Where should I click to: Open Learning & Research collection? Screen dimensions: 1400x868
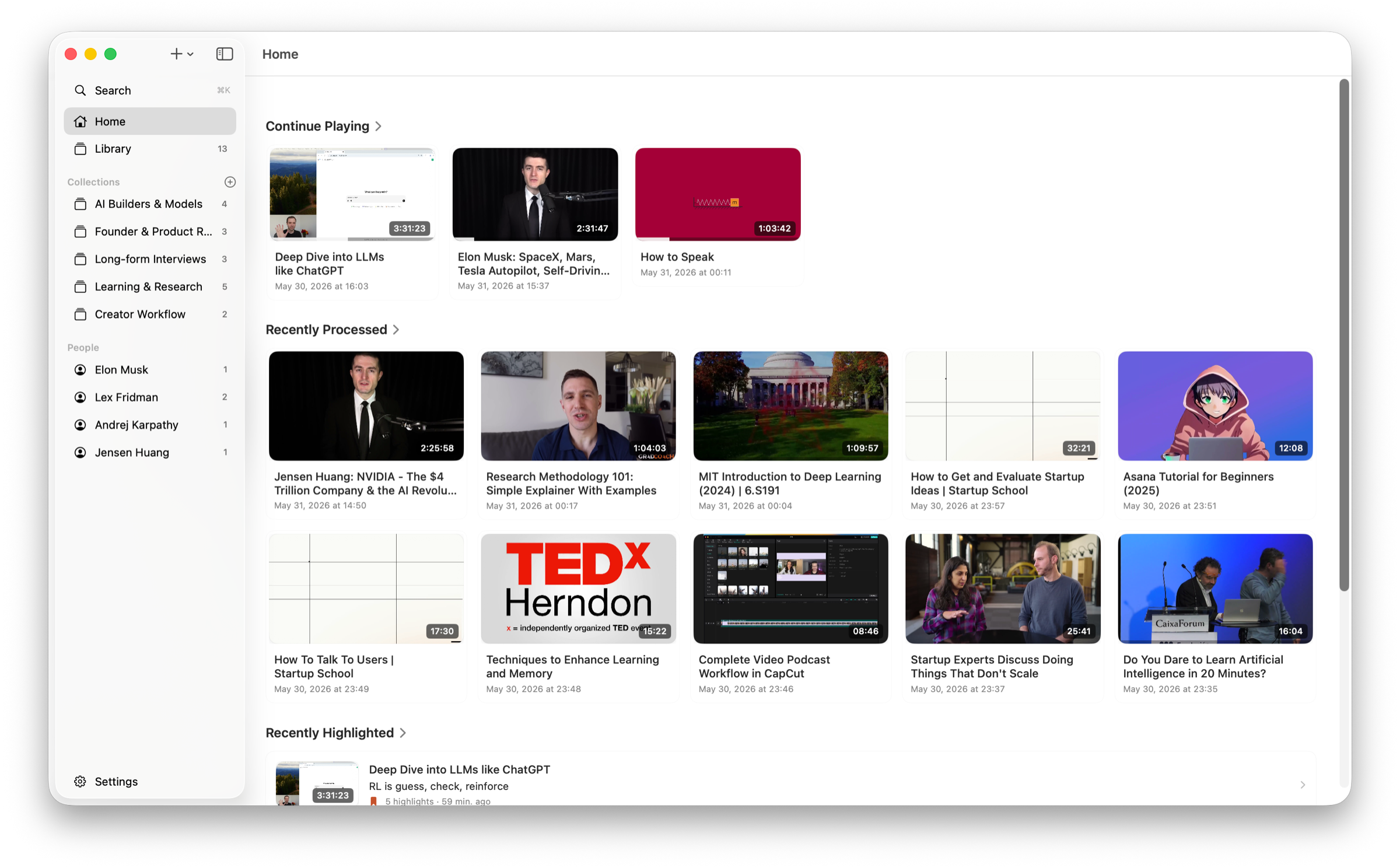tap(150, 286)
